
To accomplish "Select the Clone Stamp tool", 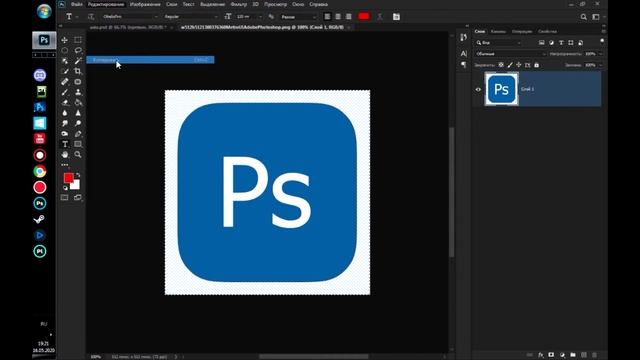I will 78,92.
